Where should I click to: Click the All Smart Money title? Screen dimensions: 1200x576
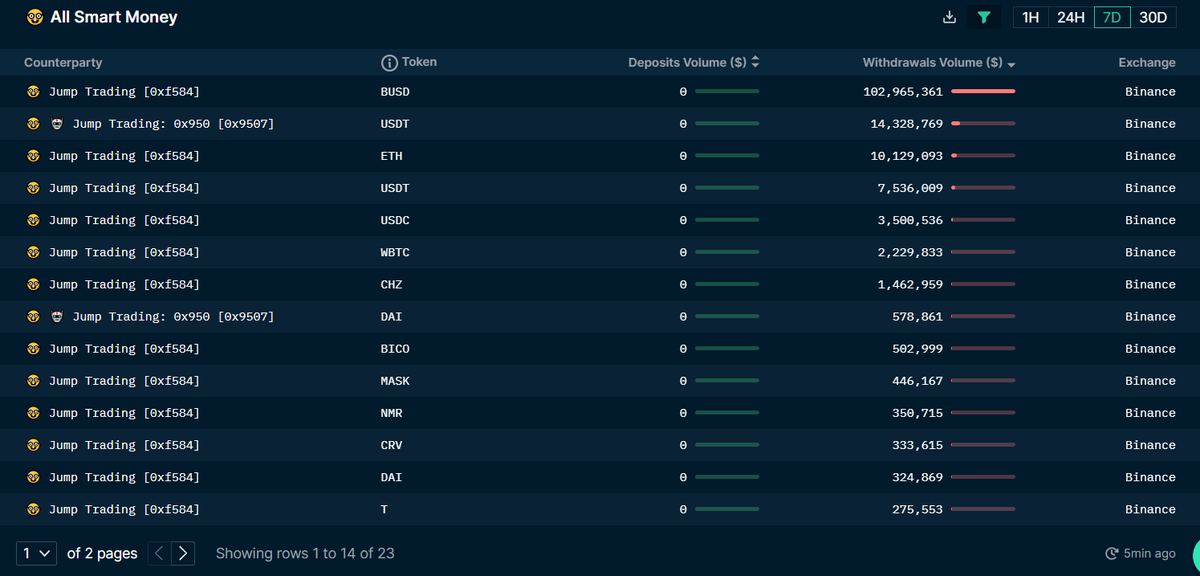(114, 17)
